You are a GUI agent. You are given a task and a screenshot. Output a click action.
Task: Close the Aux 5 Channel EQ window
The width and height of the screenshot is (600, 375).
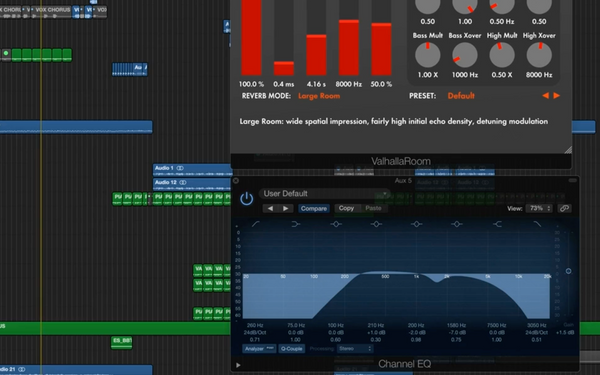click(x=236, y=180)
